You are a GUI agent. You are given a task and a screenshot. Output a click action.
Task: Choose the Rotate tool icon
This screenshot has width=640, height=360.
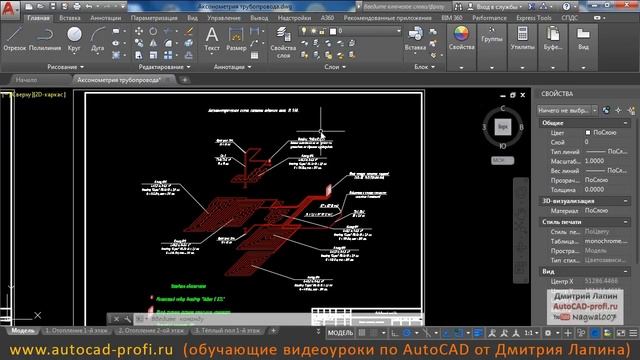153,31
